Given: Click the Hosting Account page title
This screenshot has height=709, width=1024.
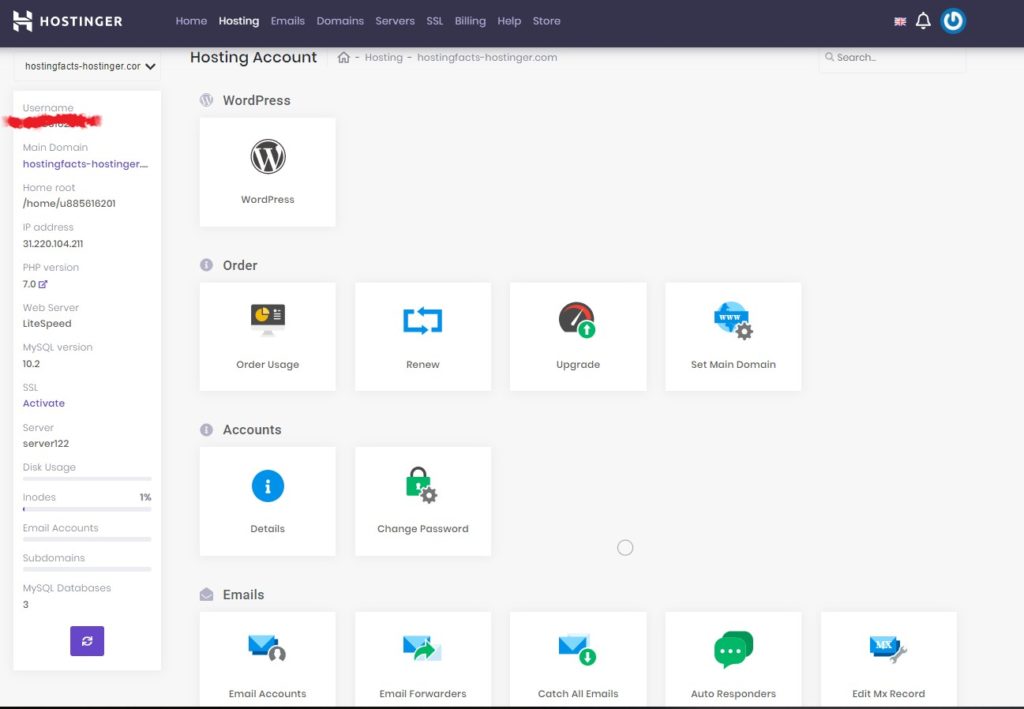Looking at the screenshot, I should click(253, 57).
